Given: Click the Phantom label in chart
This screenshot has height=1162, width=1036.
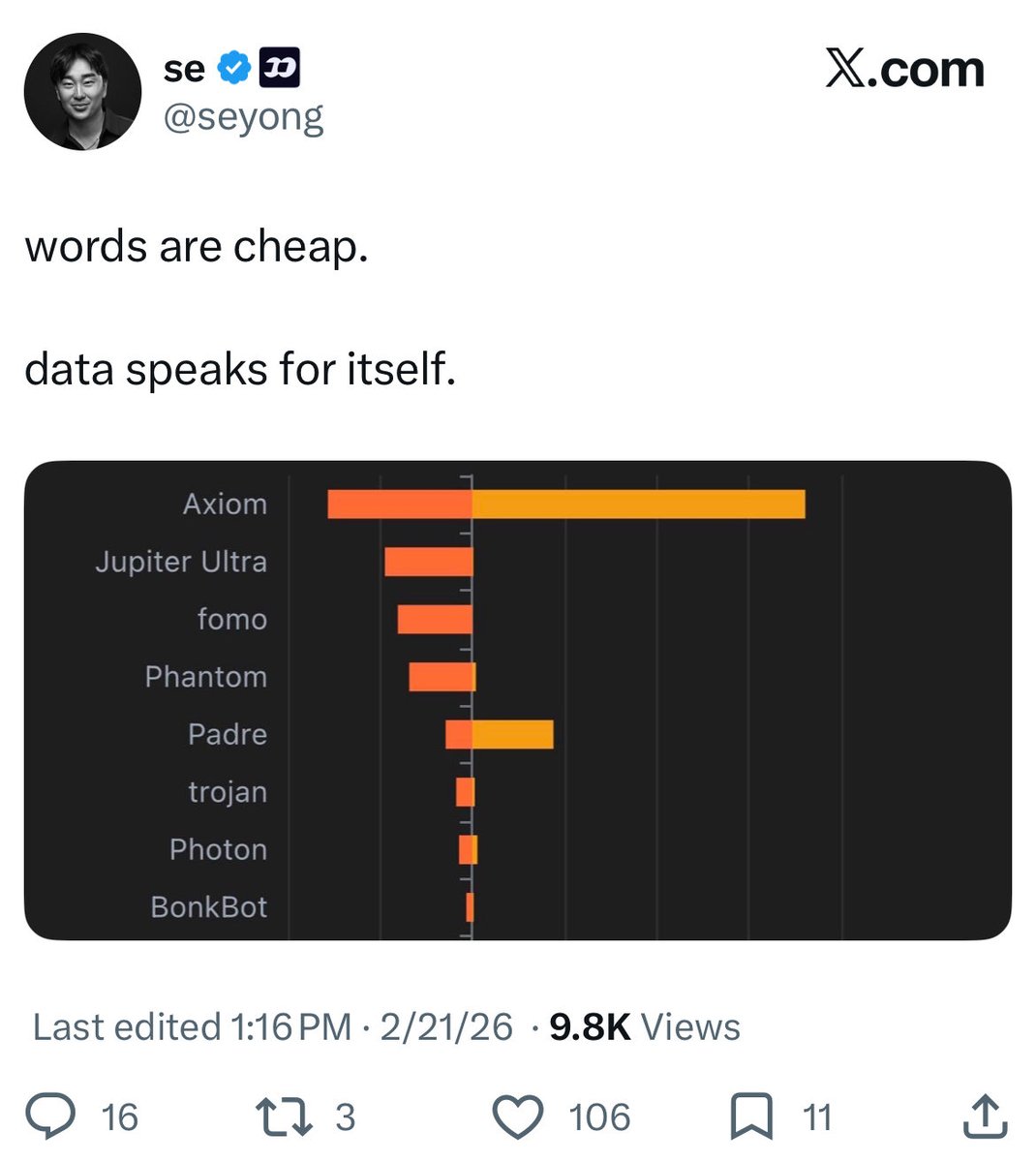Looking at the screenshot, I should [x=206, y=676].
